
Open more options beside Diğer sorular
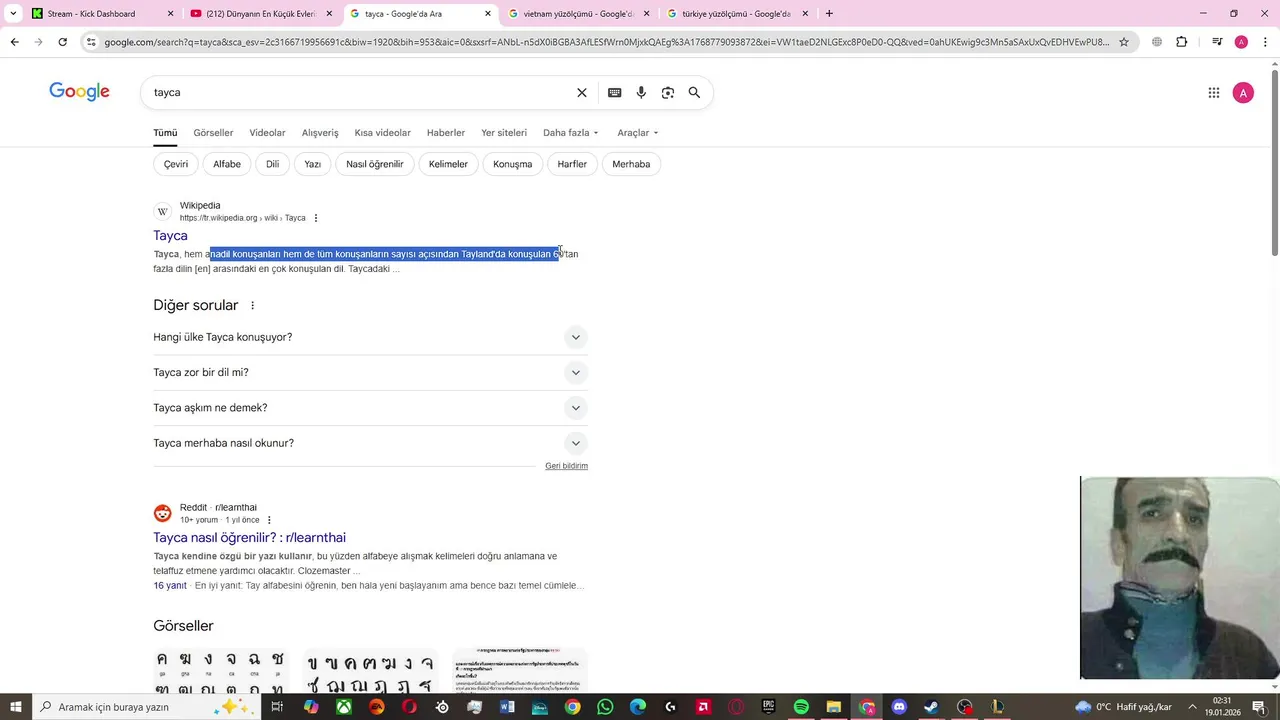[252, 306]
